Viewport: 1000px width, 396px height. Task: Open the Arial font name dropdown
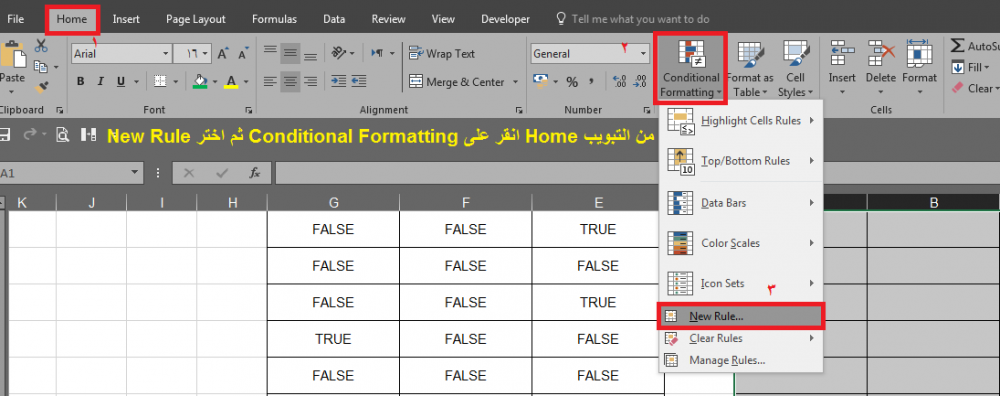(166, 54)
